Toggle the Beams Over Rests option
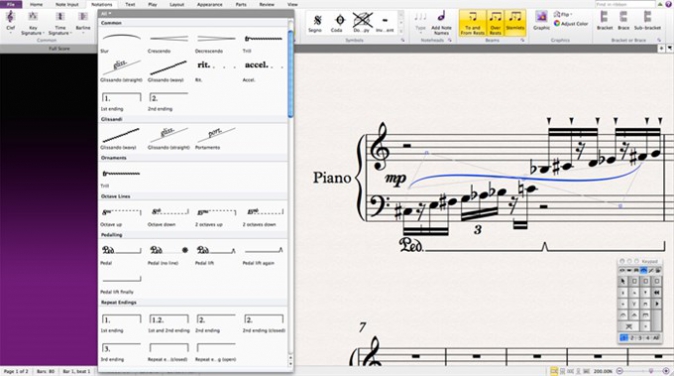Screen dimensions: 674x376 pyautogui.click(x=495, y=23)
